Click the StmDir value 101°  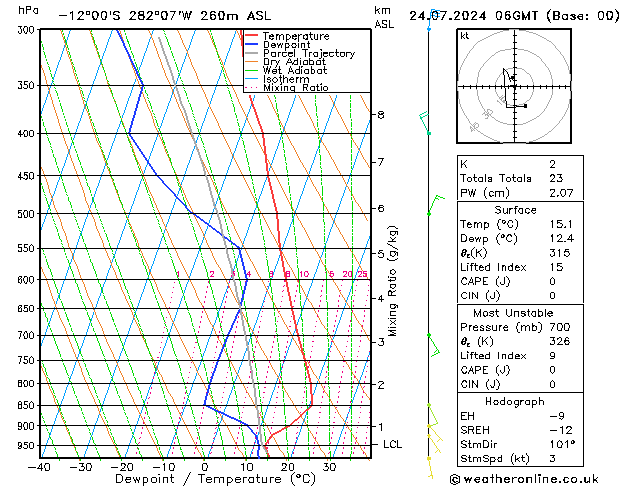pyautogui.click(x=562, y=444)
